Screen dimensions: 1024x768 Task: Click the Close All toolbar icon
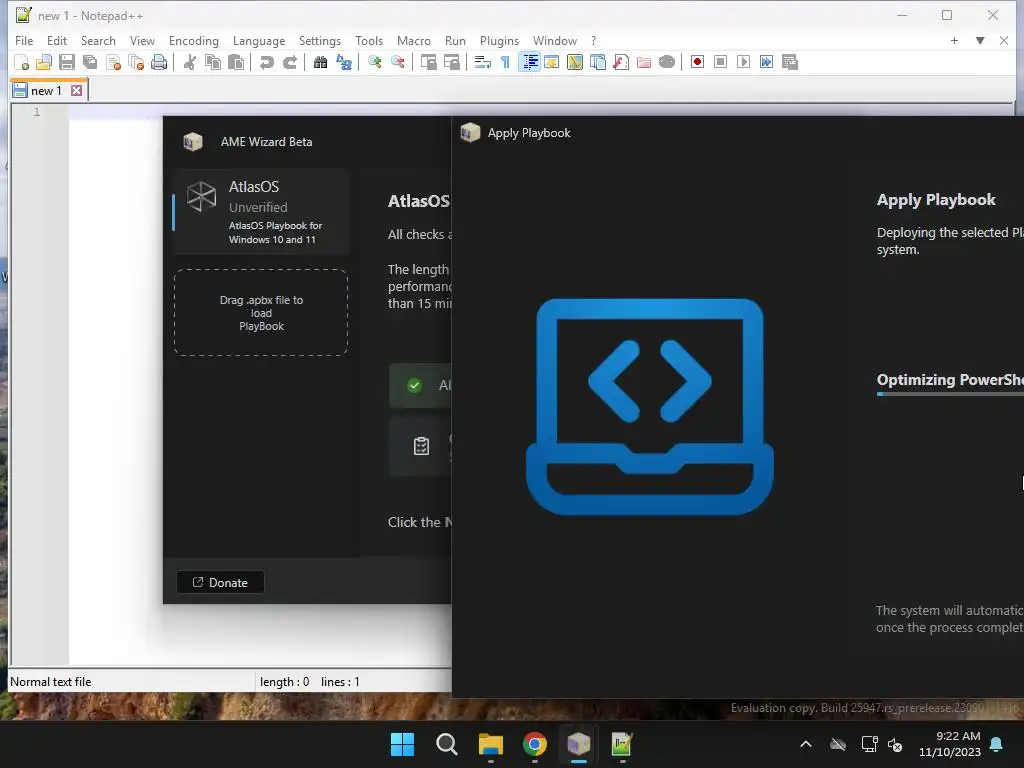pos(136,62)
